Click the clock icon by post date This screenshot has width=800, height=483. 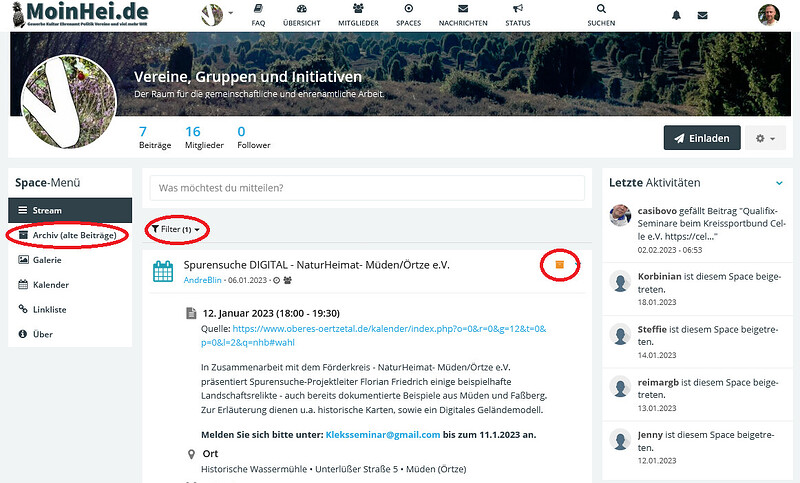tap(277, 280)
